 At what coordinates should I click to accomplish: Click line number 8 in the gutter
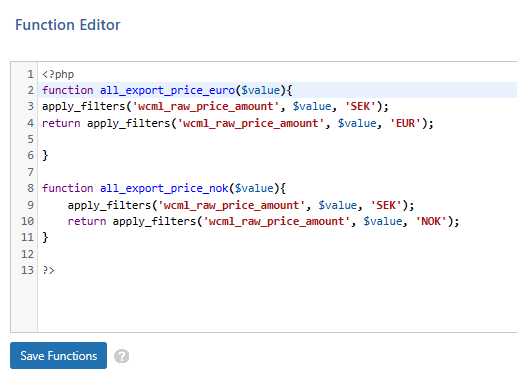[x=30, y=188]
